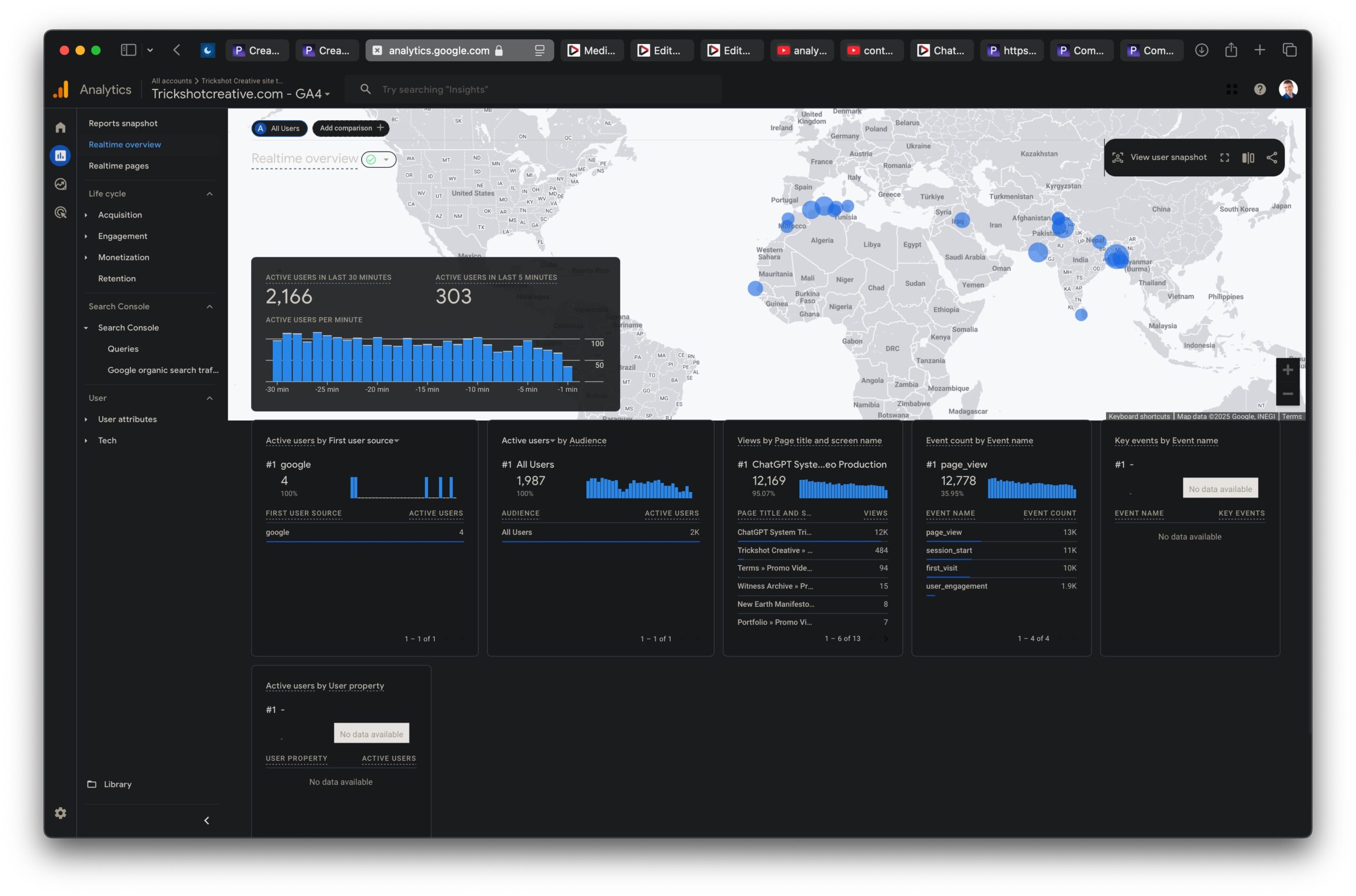Click the ChatGPT System Tri... row

pyautogui.click(x=812, y=533)
